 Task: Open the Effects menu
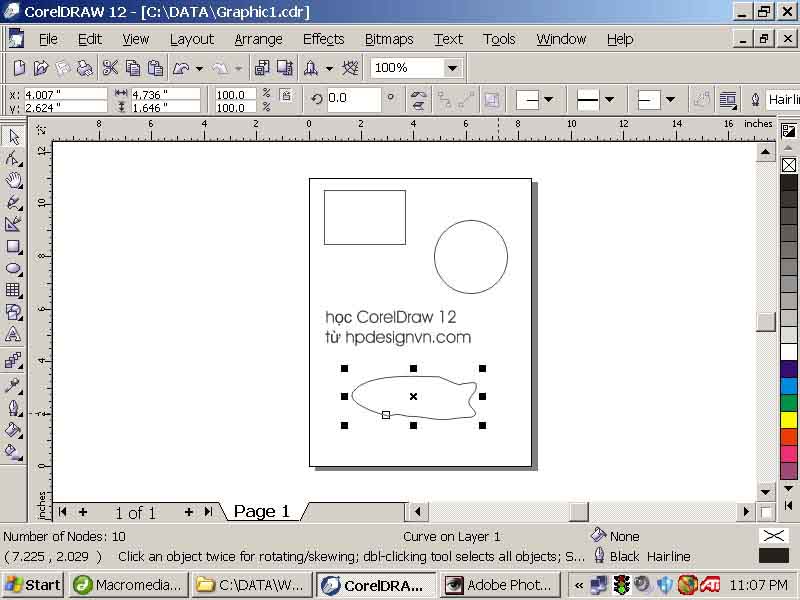(x=323, y=39)
